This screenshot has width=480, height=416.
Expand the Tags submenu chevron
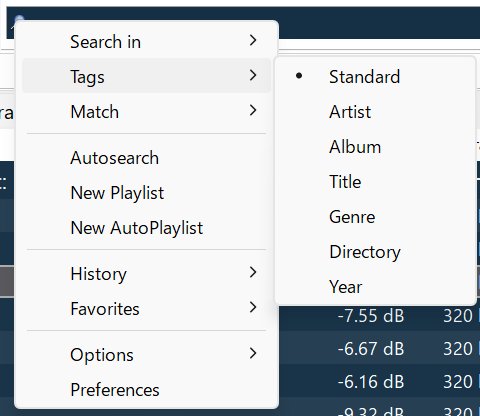[253, 75]
